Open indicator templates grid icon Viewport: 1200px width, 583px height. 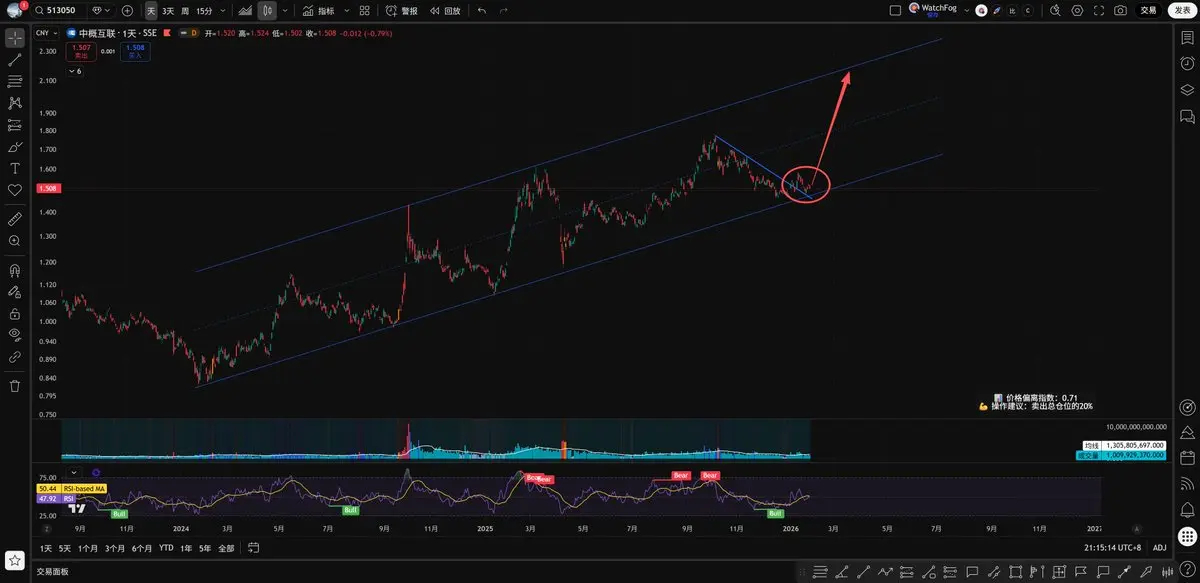tap(365, 10)
